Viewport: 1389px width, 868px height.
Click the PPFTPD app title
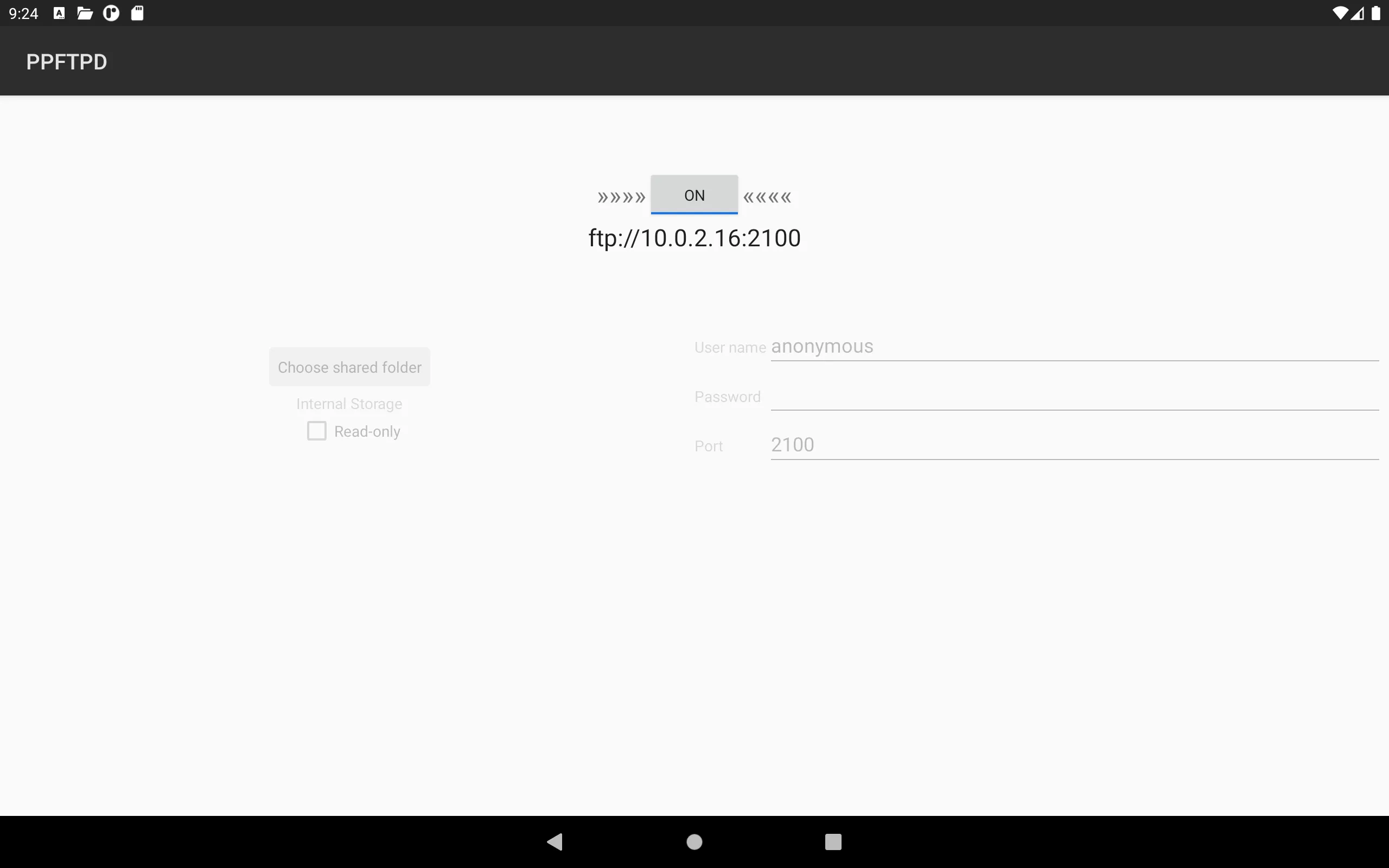tap(67, 61)
